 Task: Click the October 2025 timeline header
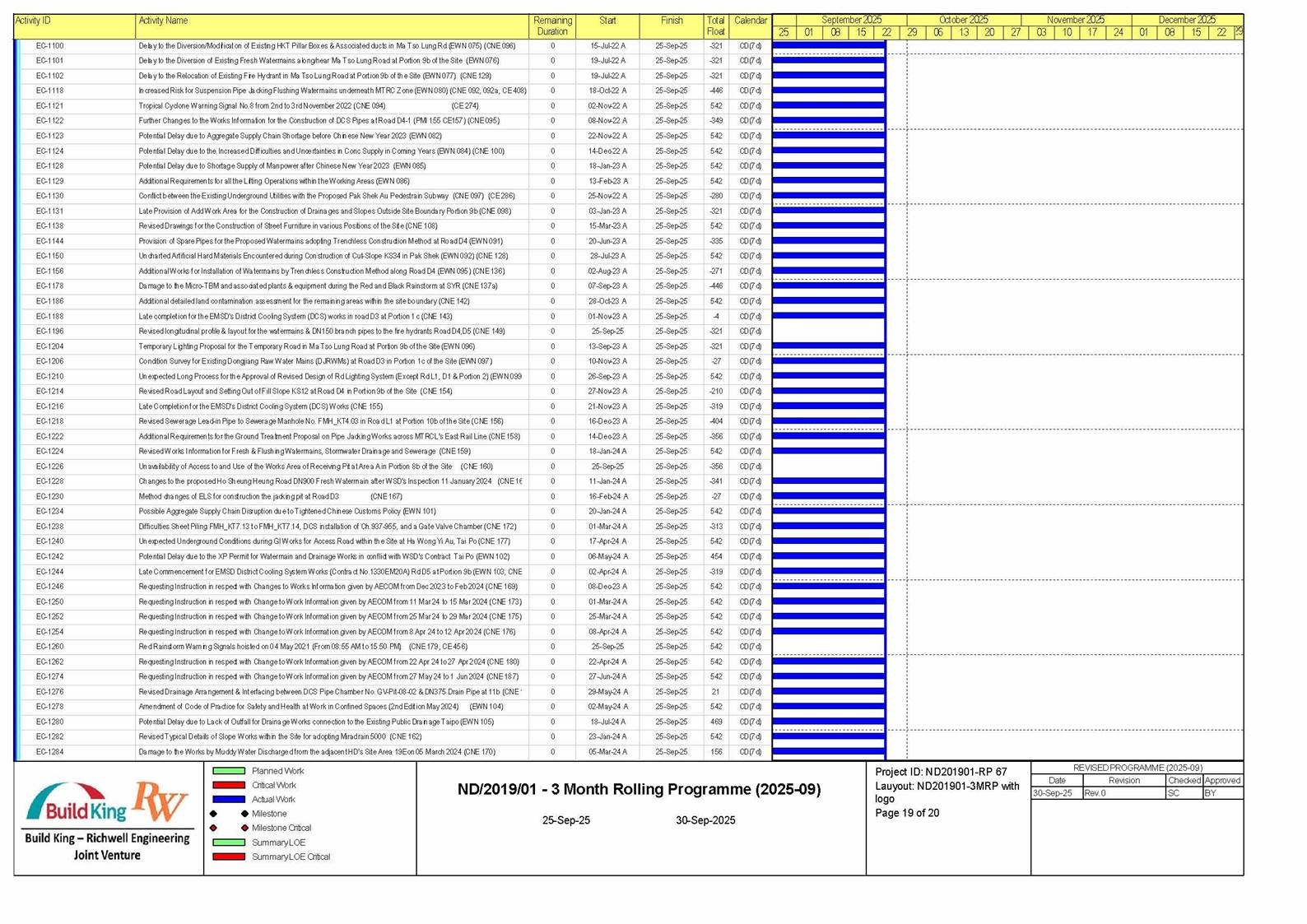click(963, 20)
